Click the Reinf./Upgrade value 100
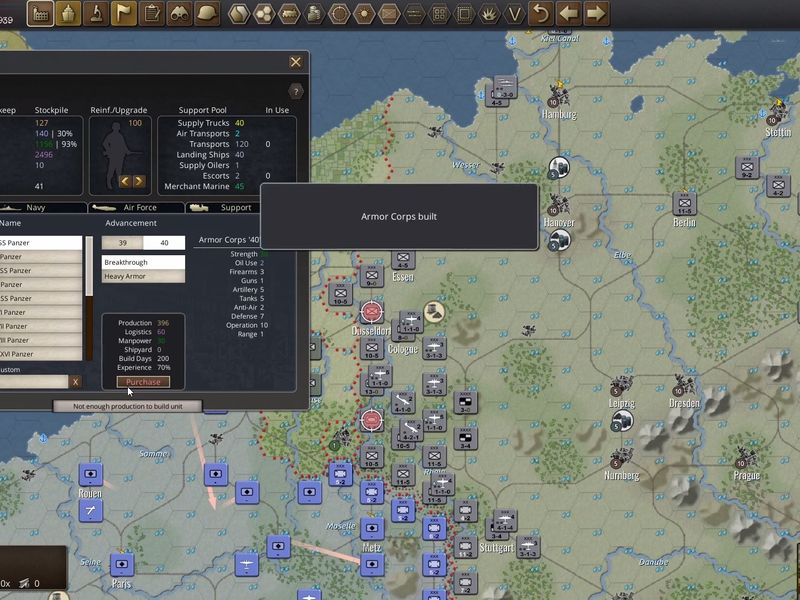This screenshot has height=600, width=800. click(x=135, y=123)
